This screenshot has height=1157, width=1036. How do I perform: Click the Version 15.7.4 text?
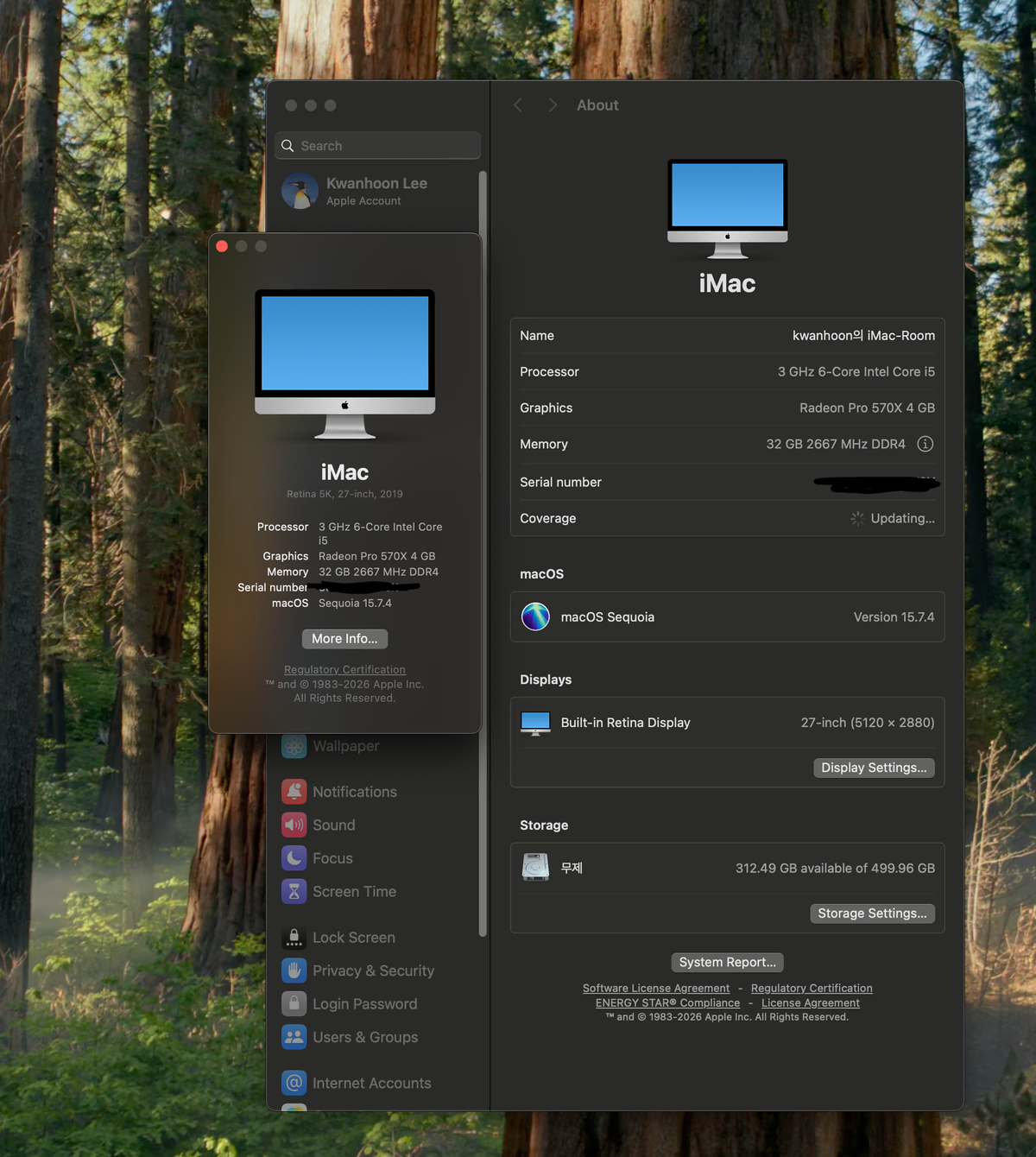click(x=894, y=617)
